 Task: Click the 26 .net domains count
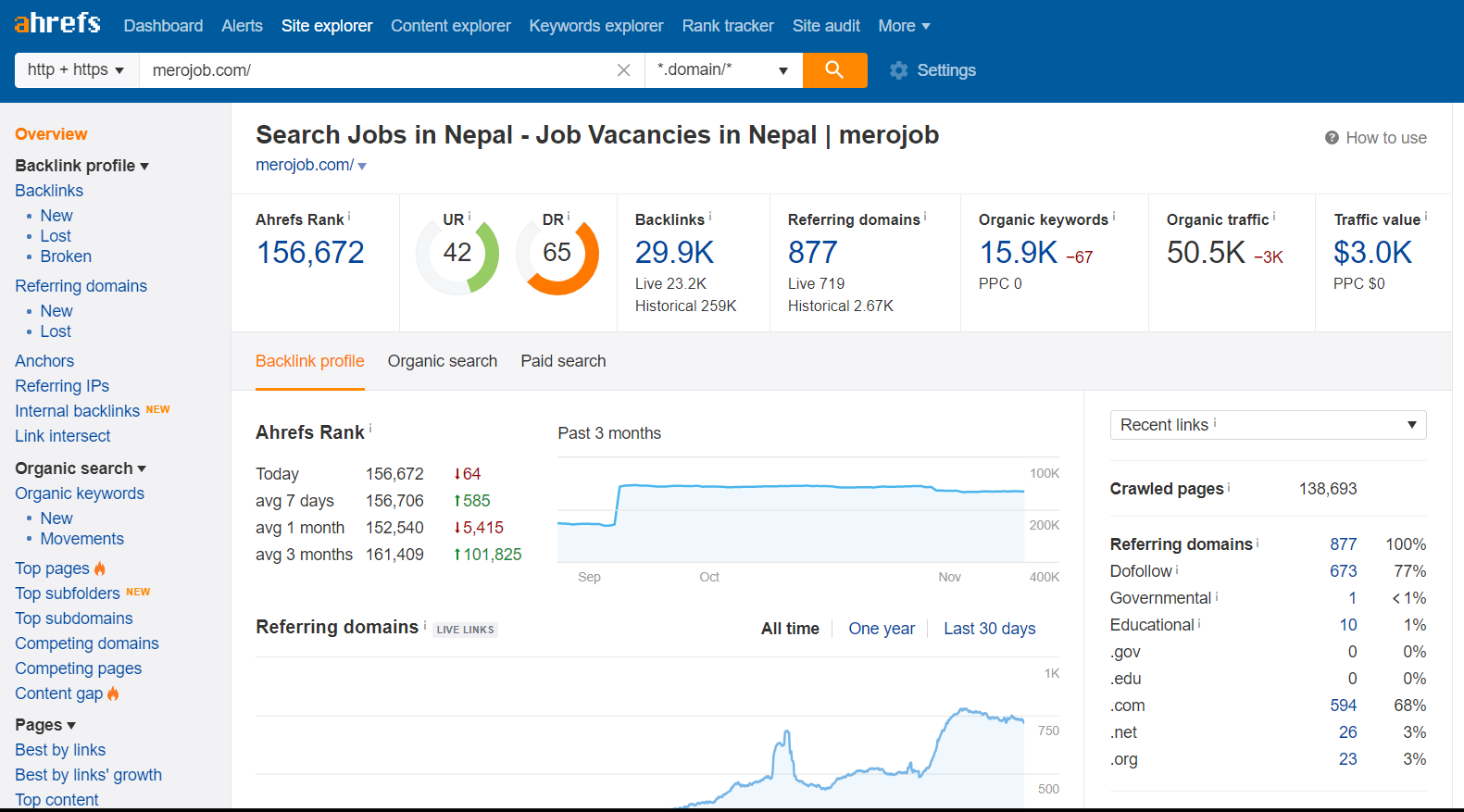point(1348,732)
